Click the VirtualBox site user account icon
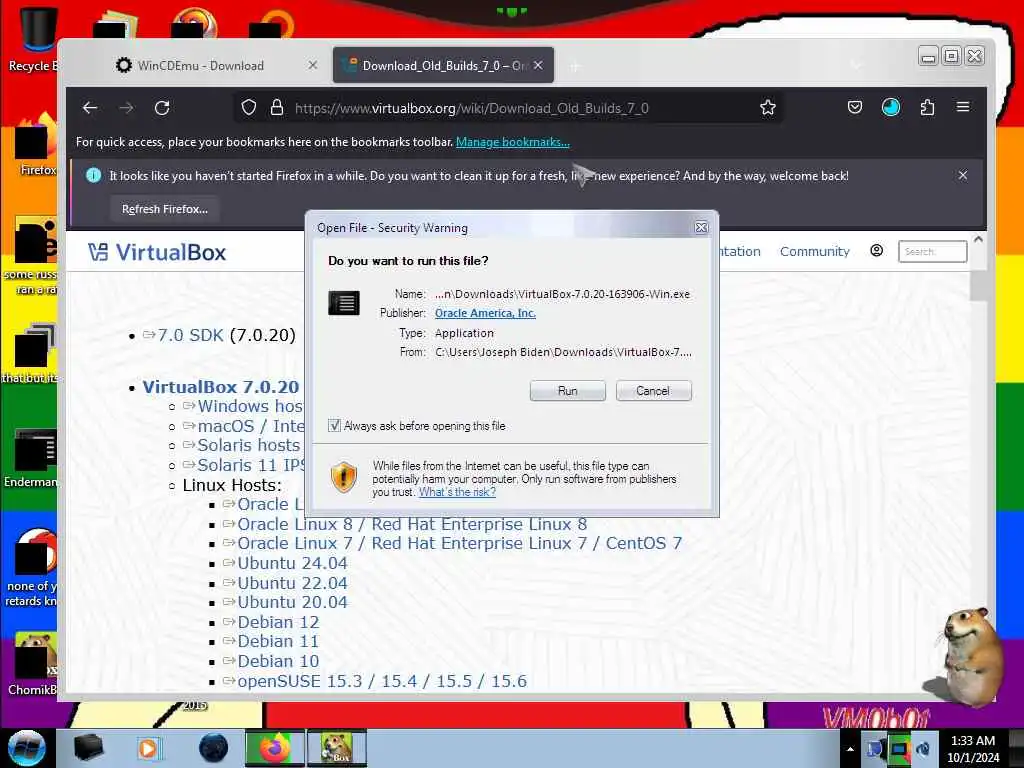The width and height of the screenshot is (1024, 768). [876, 251]
